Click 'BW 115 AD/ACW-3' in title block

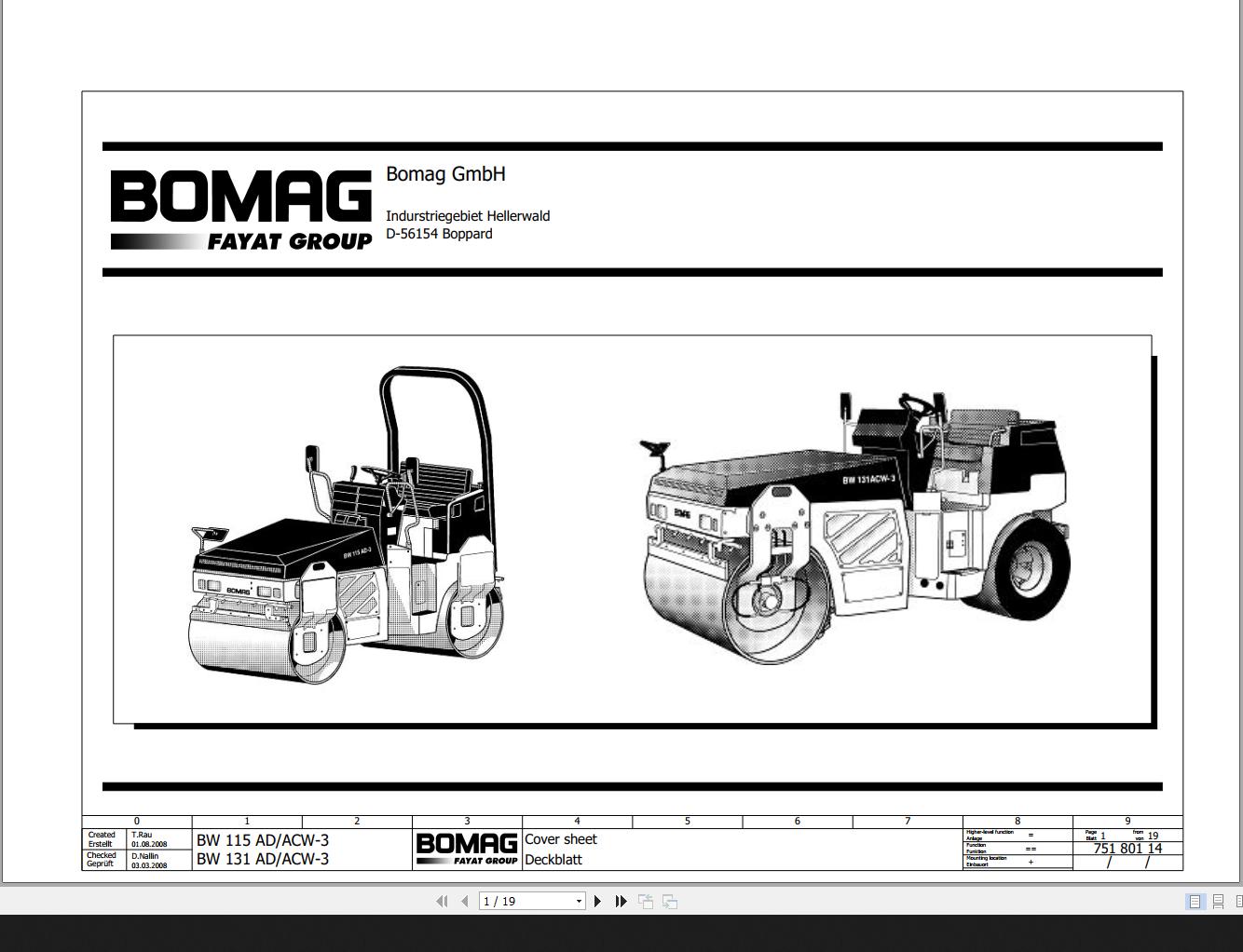[x=263, y=839]
